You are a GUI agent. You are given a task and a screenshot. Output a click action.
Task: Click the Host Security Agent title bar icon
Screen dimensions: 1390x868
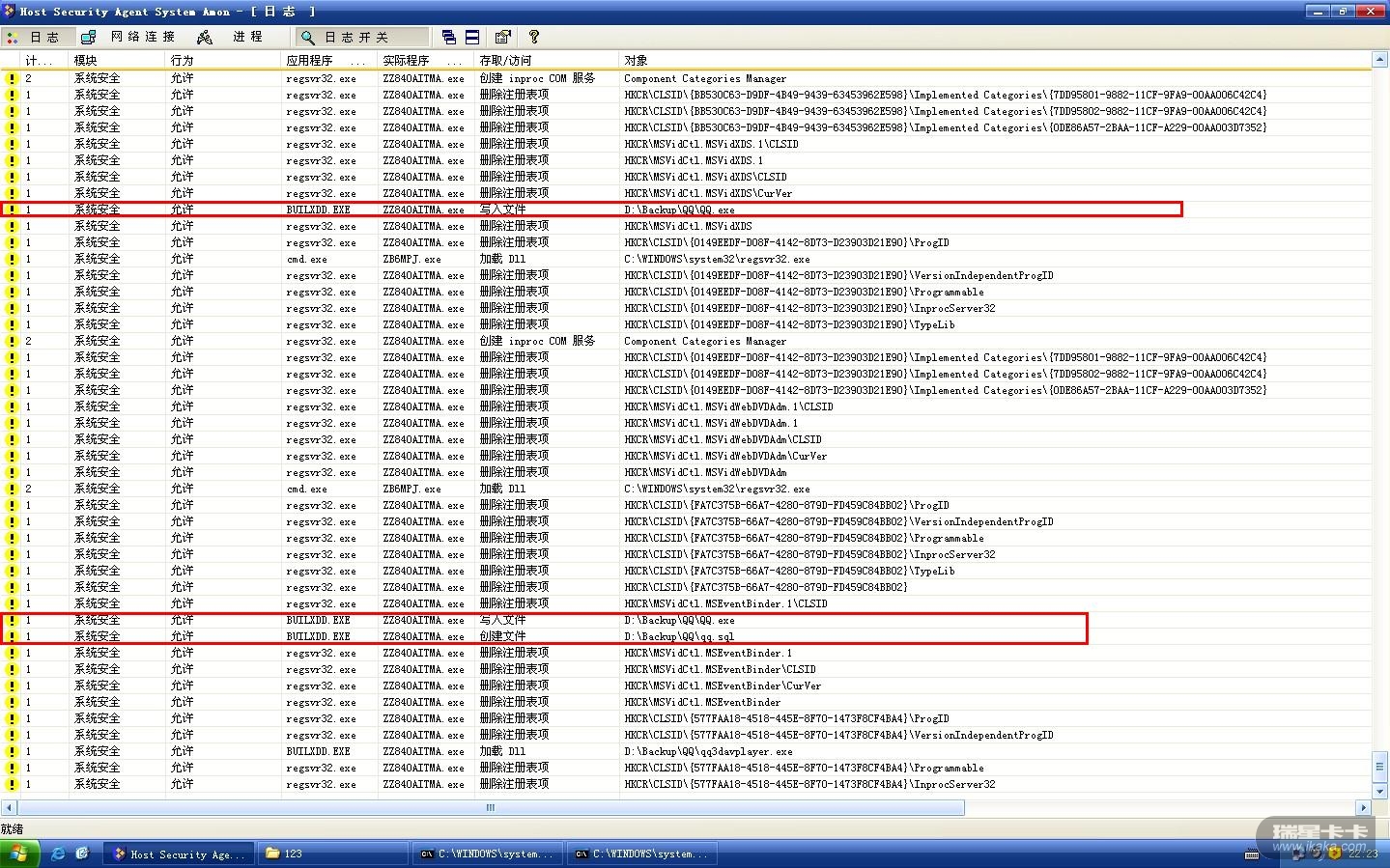click(x=9, y=11)
